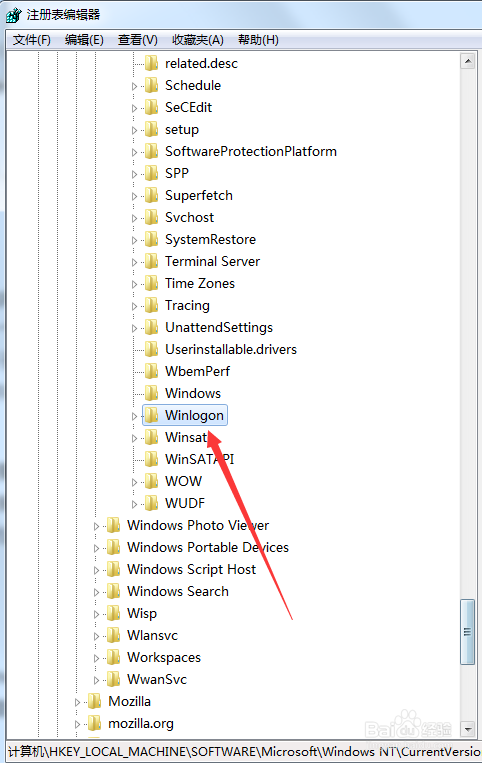This screenshot has width=482, height=763.
Task: Open the 收藏夹(A) menu
Action: tap(197, 40)
